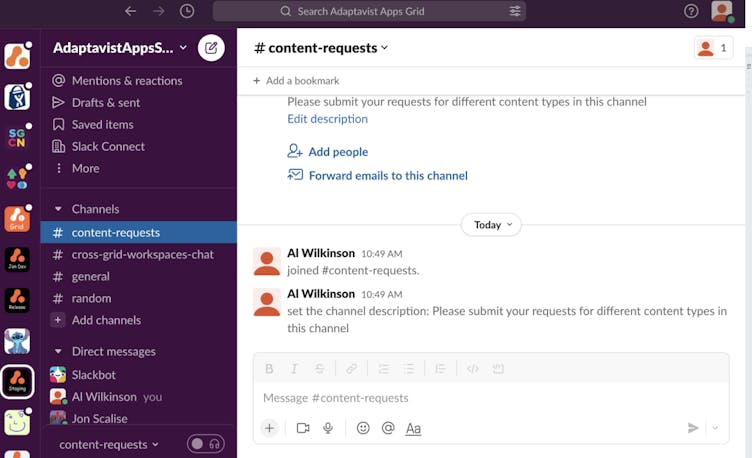752x458 pixels.
Task: Select the content-requests channel in sidebar
Action: pos(139,233)
